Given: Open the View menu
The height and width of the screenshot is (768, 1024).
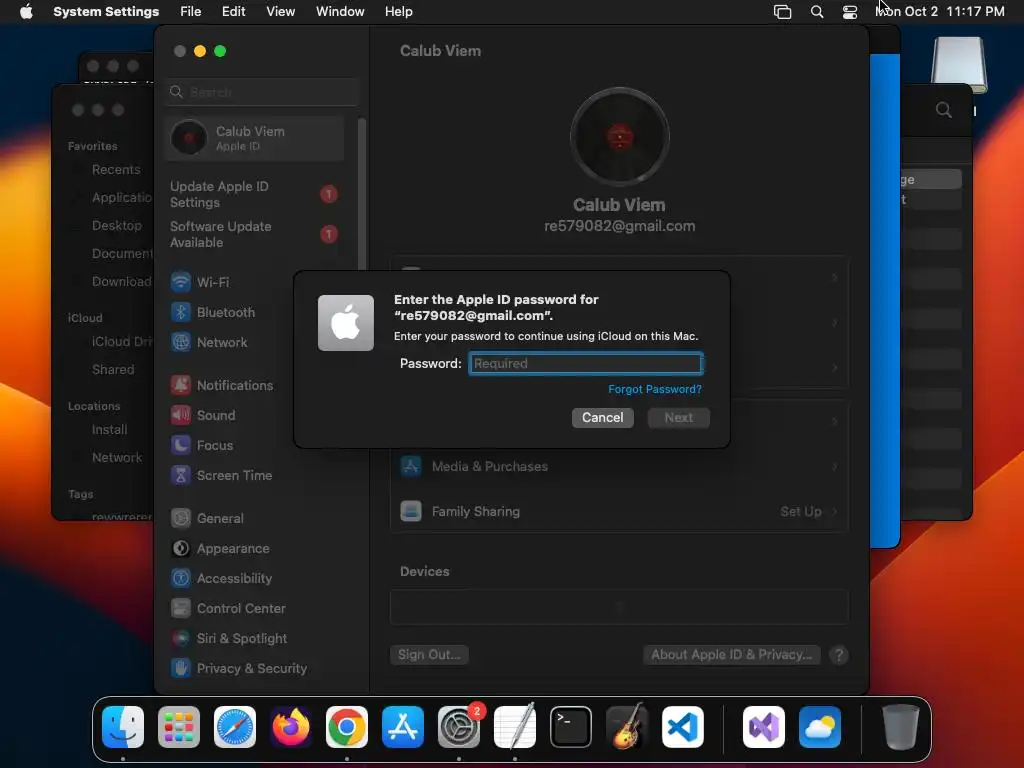Looking at the screenshot, I should (280, 11).
